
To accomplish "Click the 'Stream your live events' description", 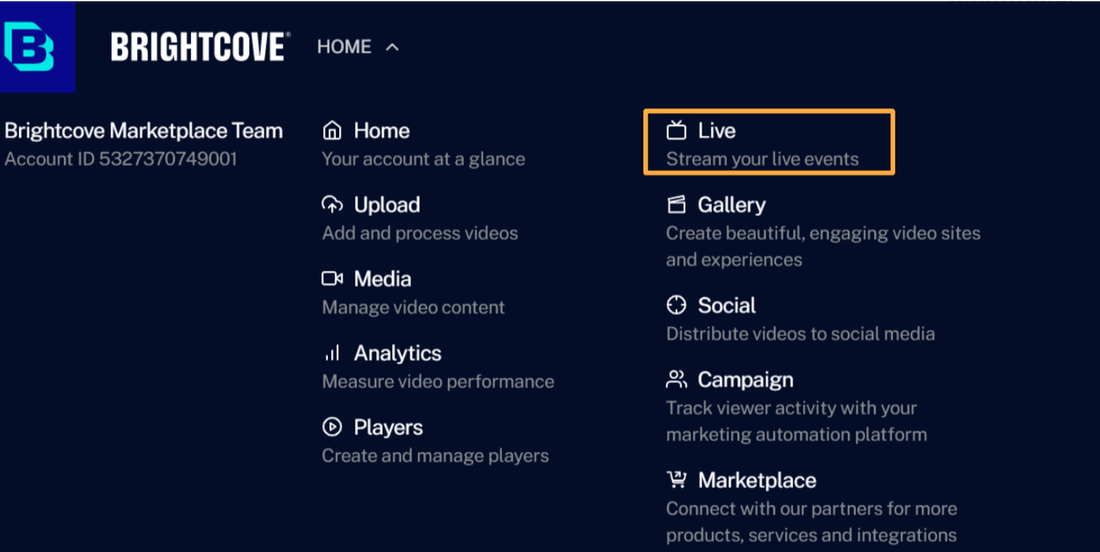I will pyautogui.click(x=762, y=159).
